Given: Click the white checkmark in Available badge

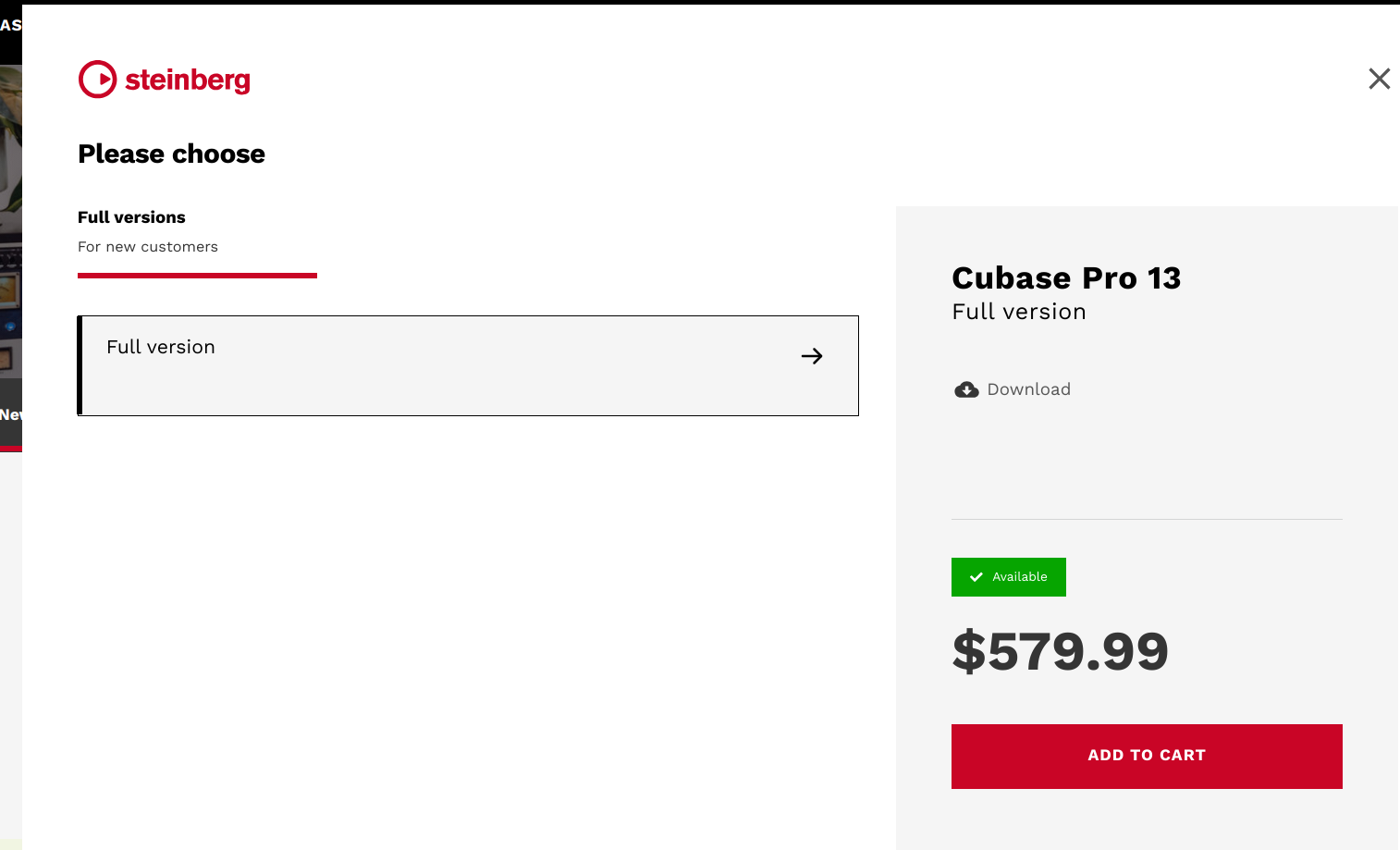Looking at the screenshot, I should tap(976, 577).
